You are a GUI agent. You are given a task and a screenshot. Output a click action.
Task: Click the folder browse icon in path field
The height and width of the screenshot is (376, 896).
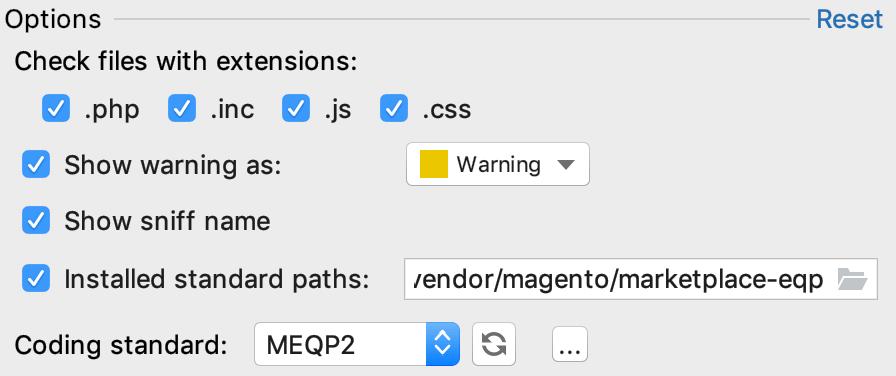point(853,279)
